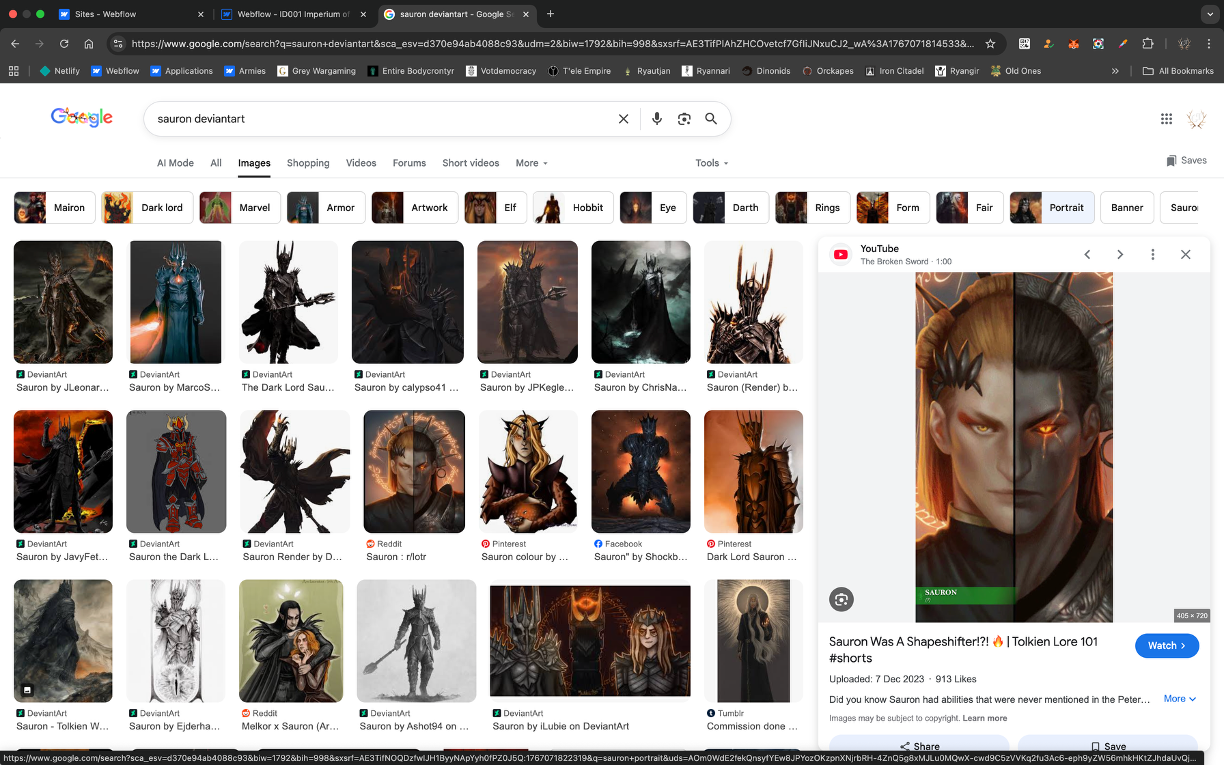
Task: Click the Watch button
Action: (x=1167, y=646)
